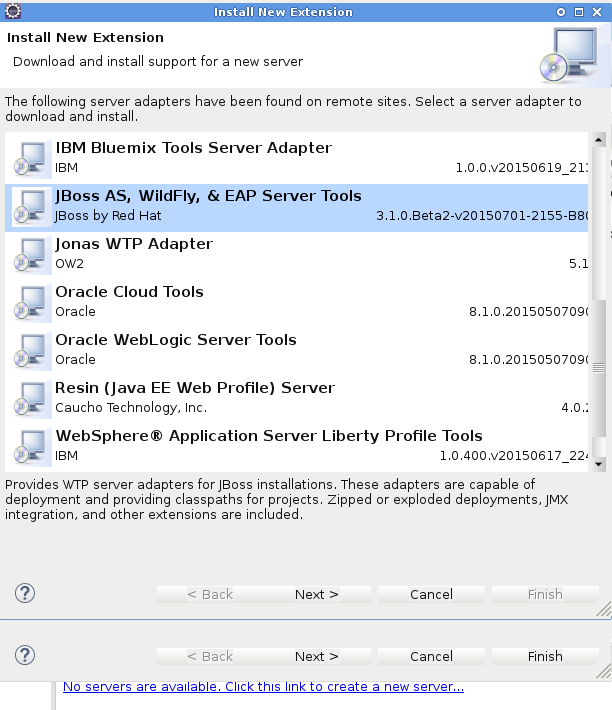The image size is (612, 710).
Task: Click the Oracle WebLogic Server Tools icon
Action: (31, 350)
